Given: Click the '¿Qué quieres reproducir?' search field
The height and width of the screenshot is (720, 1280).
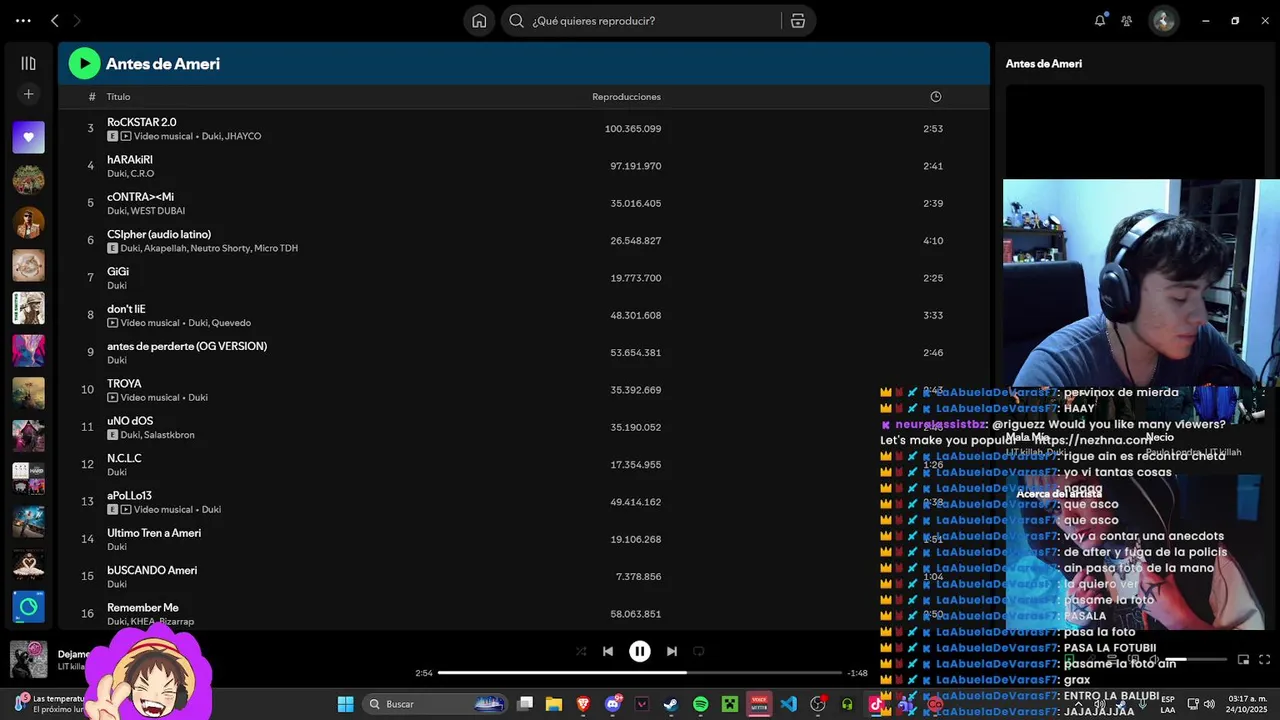Looking at the screenshot, I should [x=640, y=21].
